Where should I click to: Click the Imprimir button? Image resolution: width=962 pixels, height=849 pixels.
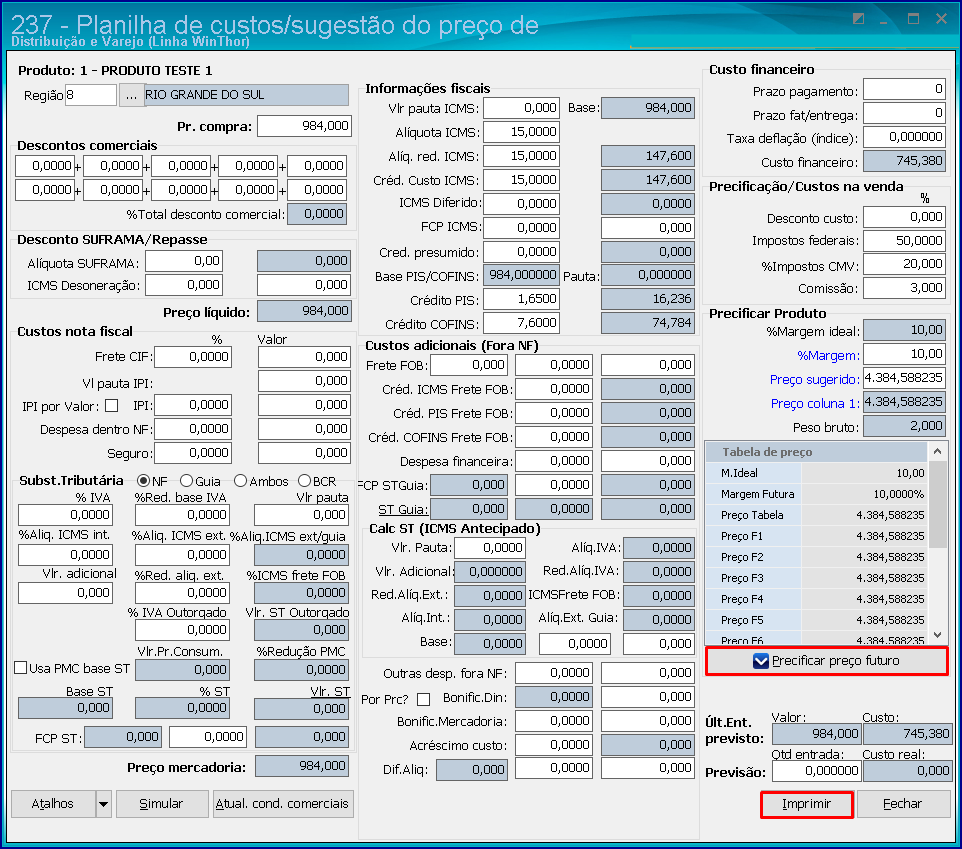[806, 804]
